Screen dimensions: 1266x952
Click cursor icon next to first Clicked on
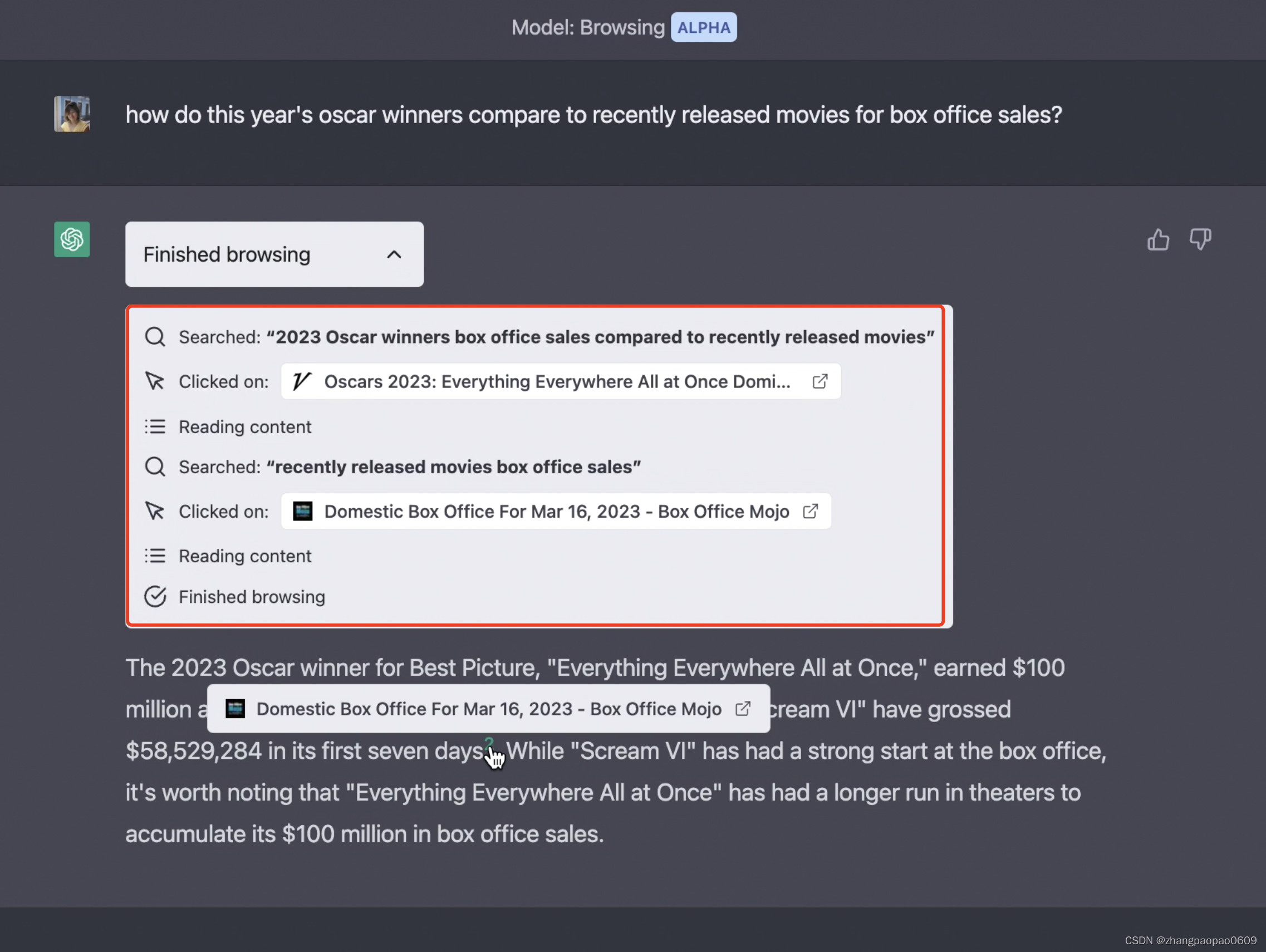pyautogui.click(x=155, y=382)
